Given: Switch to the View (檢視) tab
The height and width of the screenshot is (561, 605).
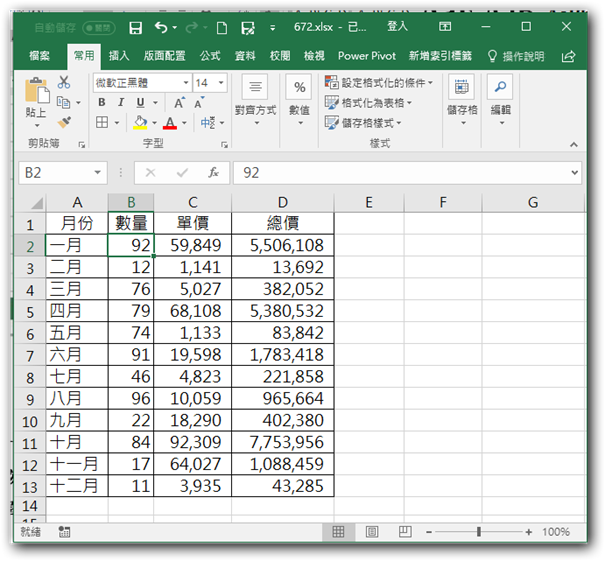Looking at the screenshot, I should 314,56.
